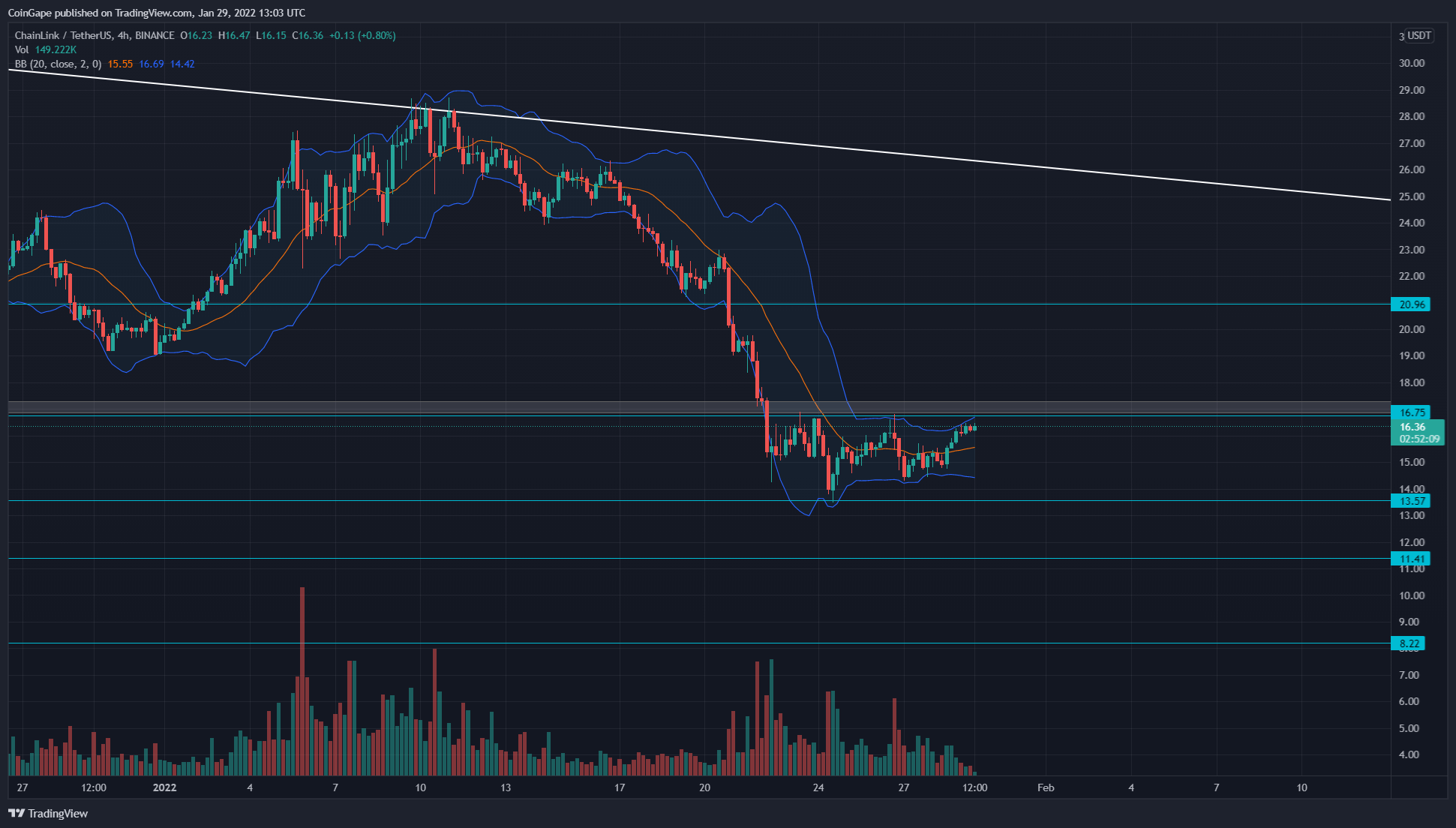Click the 11.41 cyan price label

[1412, 559]
